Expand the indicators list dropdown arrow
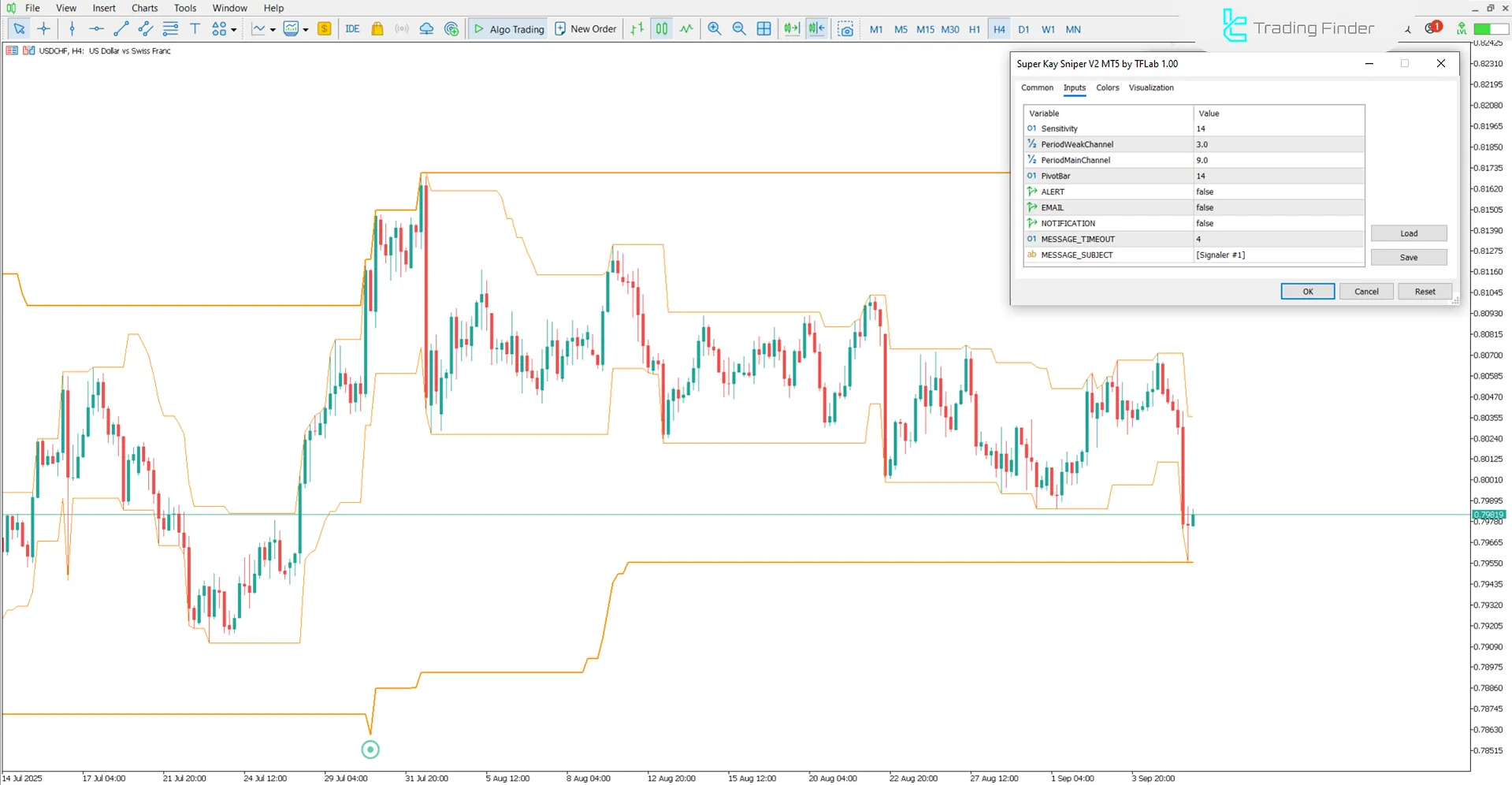 click(273, 30)
